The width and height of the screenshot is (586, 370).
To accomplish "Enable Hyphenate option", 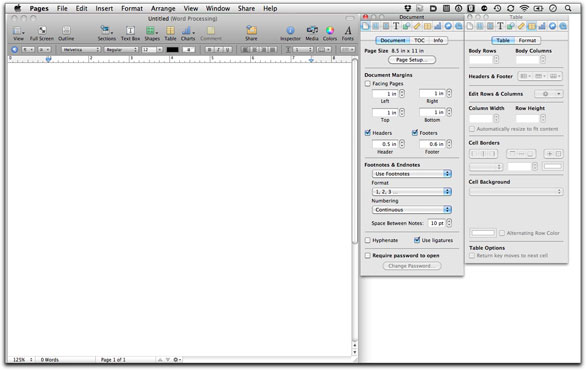I will click(368, 240).
